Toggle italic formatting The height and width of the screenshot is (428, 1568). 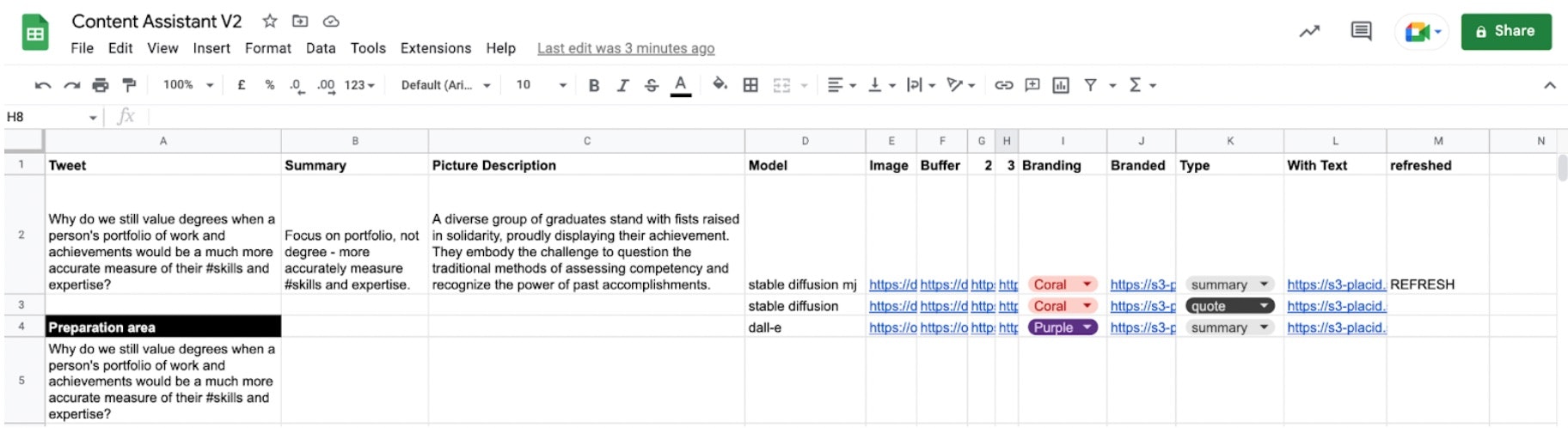[x=622, y=85]
